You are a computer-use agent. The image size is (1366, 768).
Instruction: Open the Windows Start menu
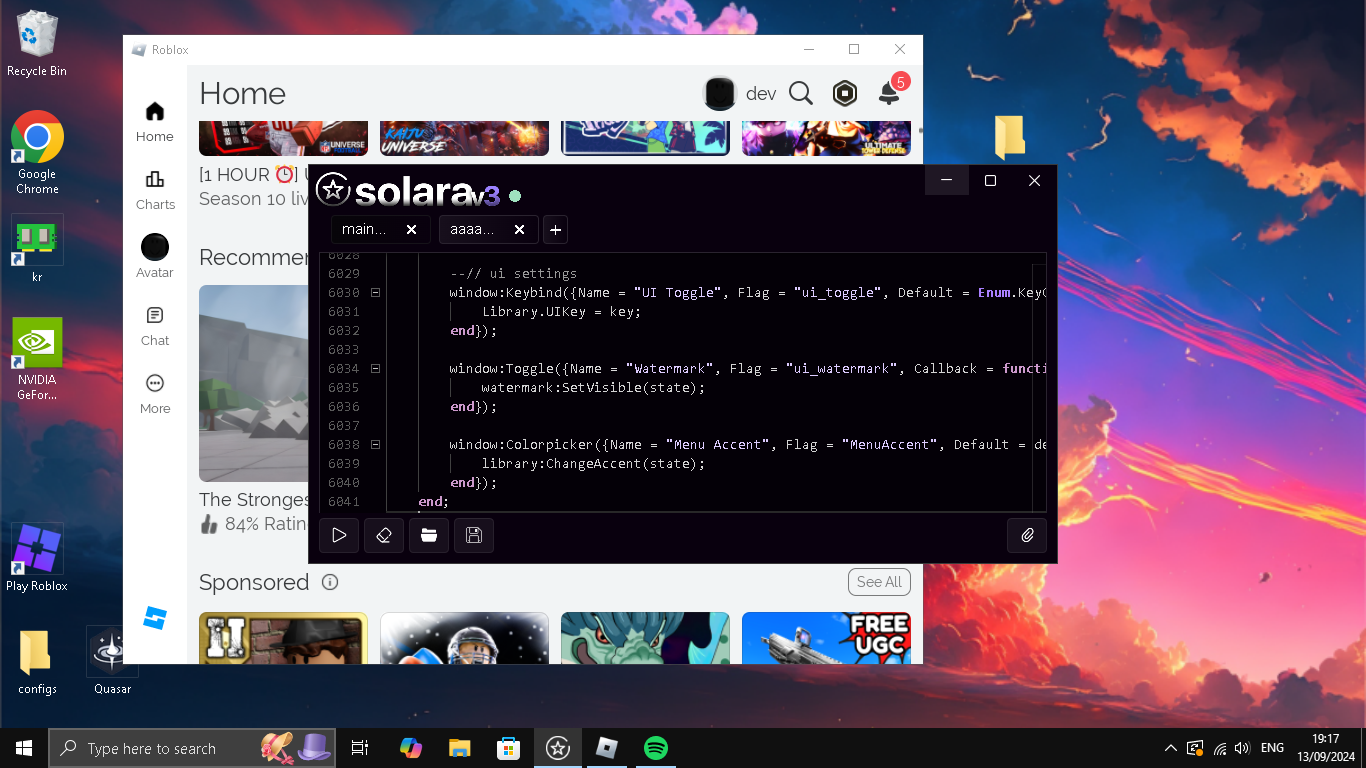point(24,748)
